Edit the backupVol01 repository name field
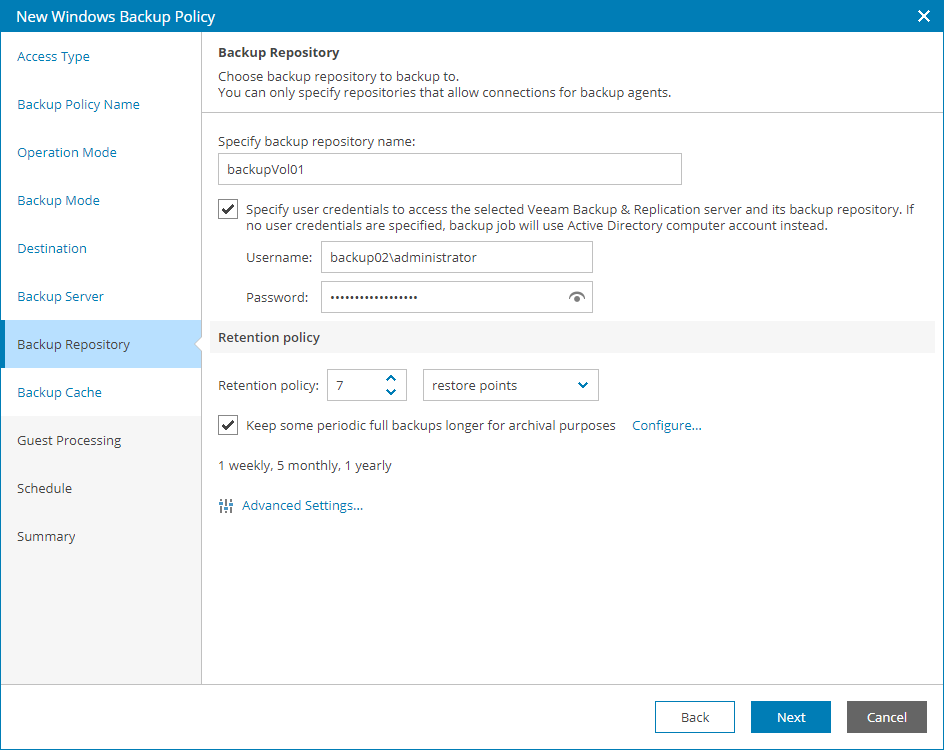This screenshot has width=944, height=750. 449,169
